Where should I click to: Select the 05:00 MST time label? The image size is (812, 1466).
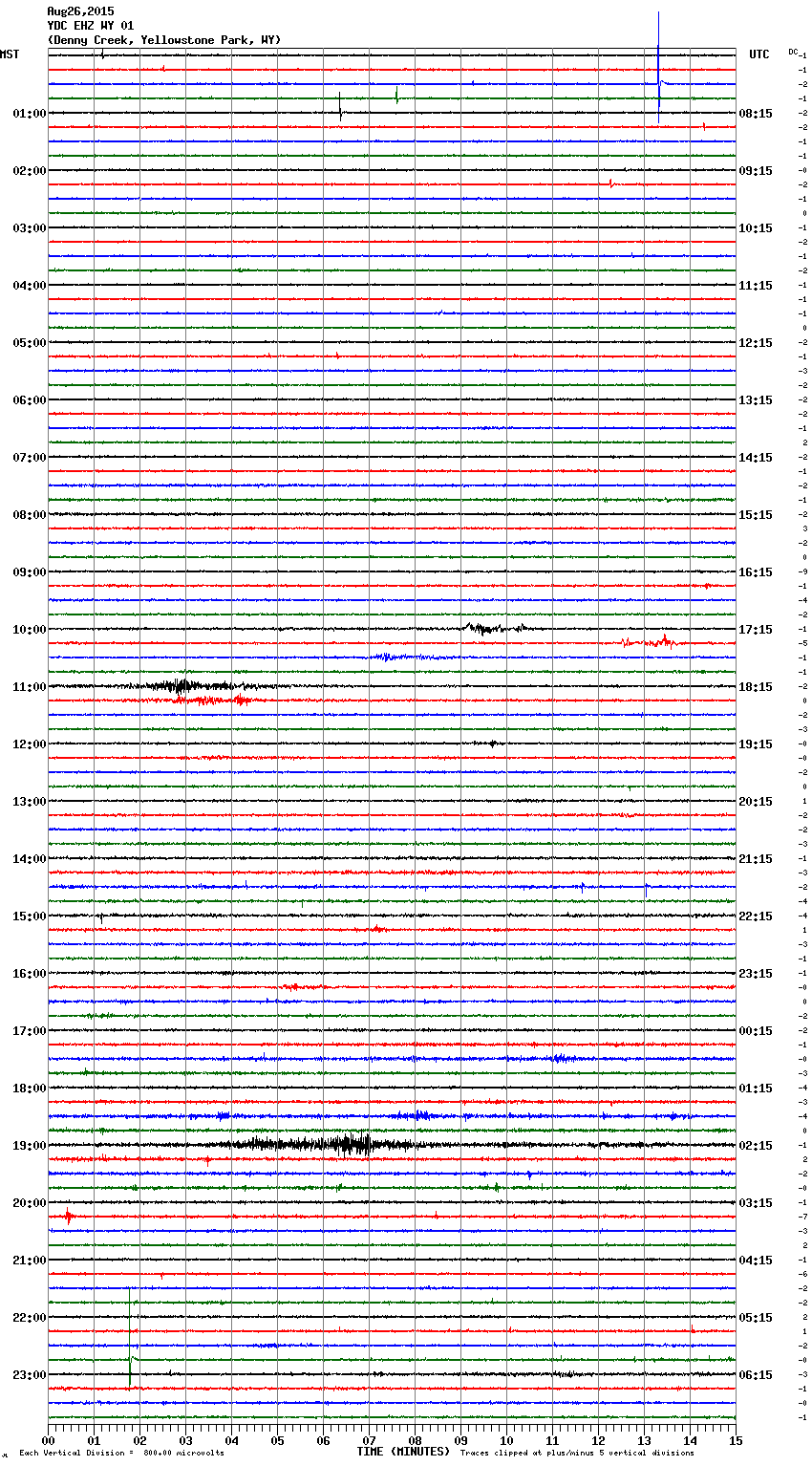[x=30, y=343]
